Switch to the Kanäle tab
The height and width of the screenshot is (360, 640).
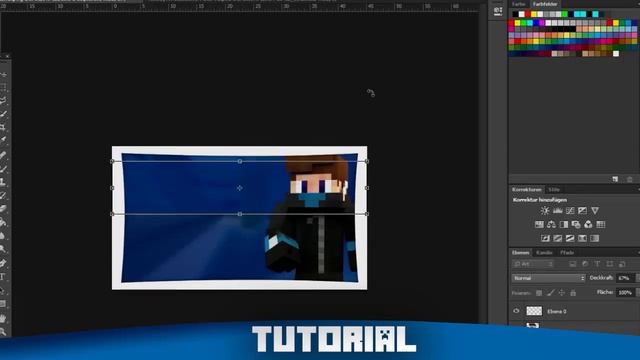point(544,253)
